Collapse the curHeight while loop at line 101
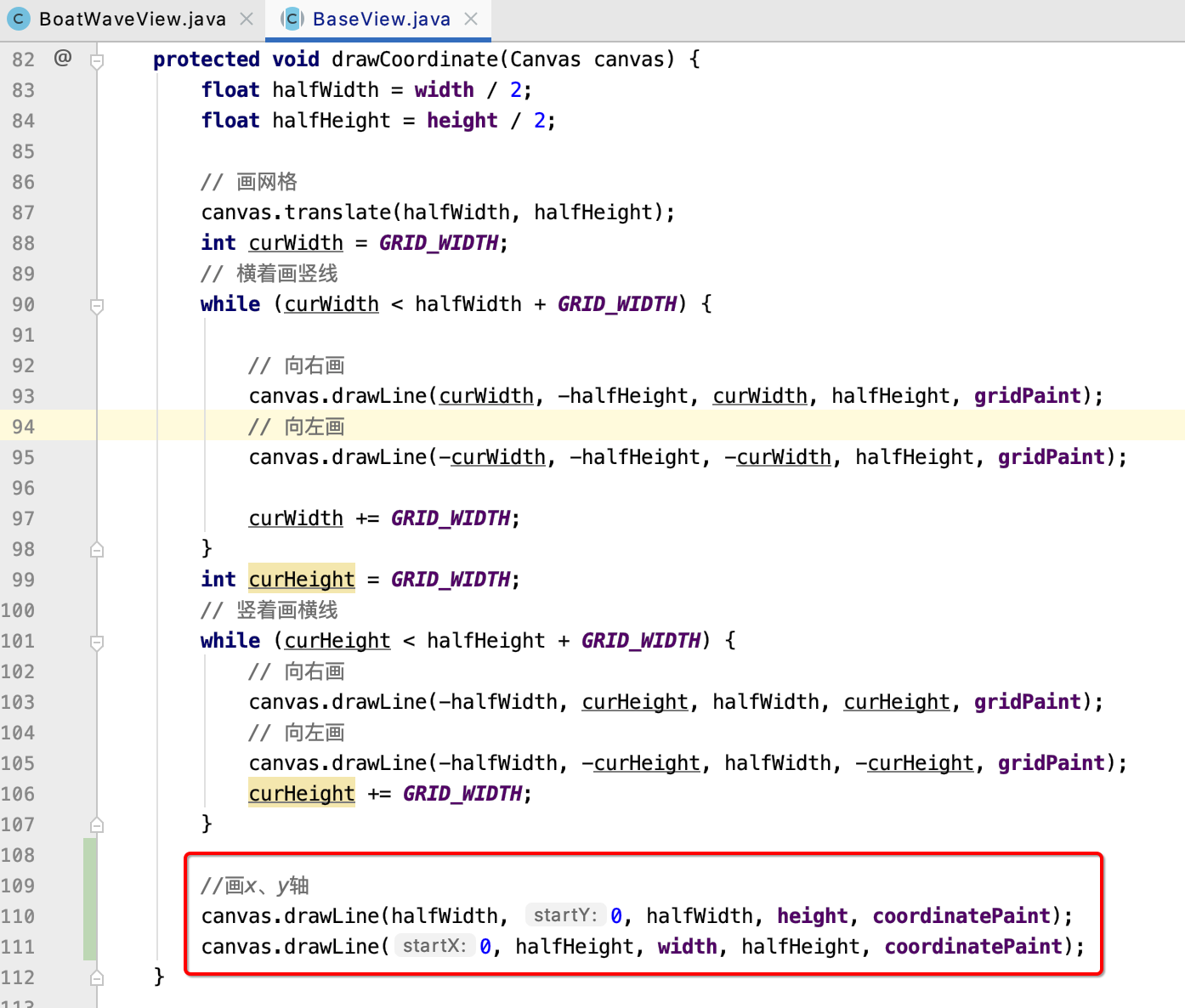The width and height of the screenshot is (1185, 1008). pyautogui.click(x=97, y=642)
